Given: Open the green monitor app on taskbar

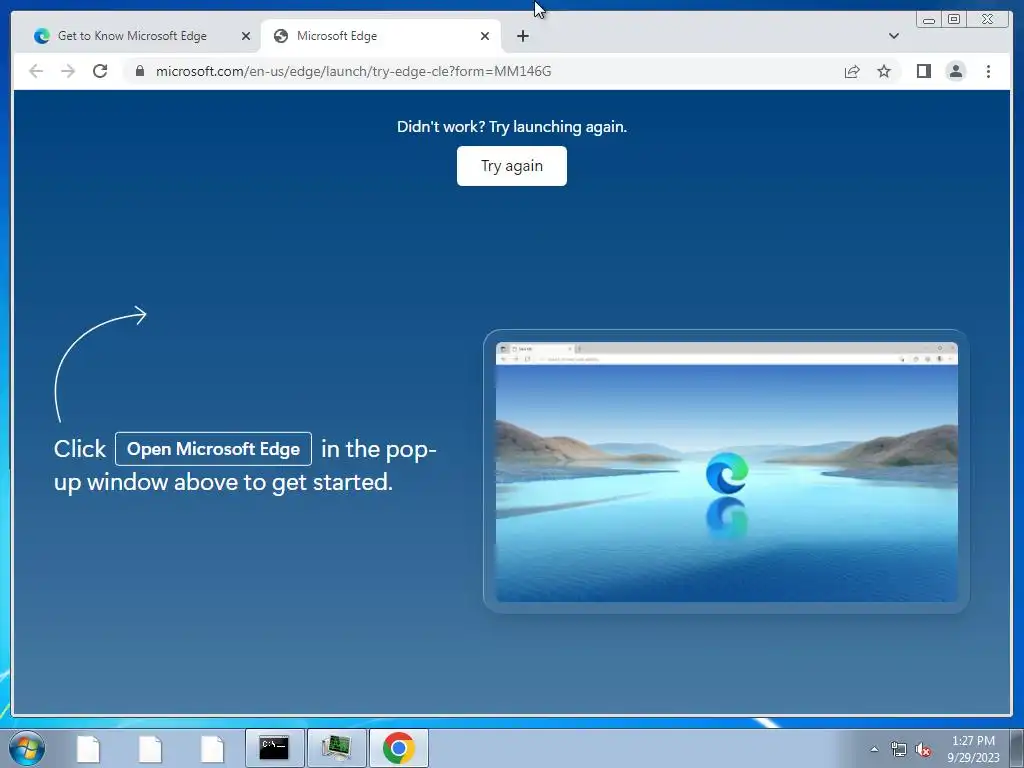Looking at the screenshot, I should pyautogui.click(x=336, y=748).
